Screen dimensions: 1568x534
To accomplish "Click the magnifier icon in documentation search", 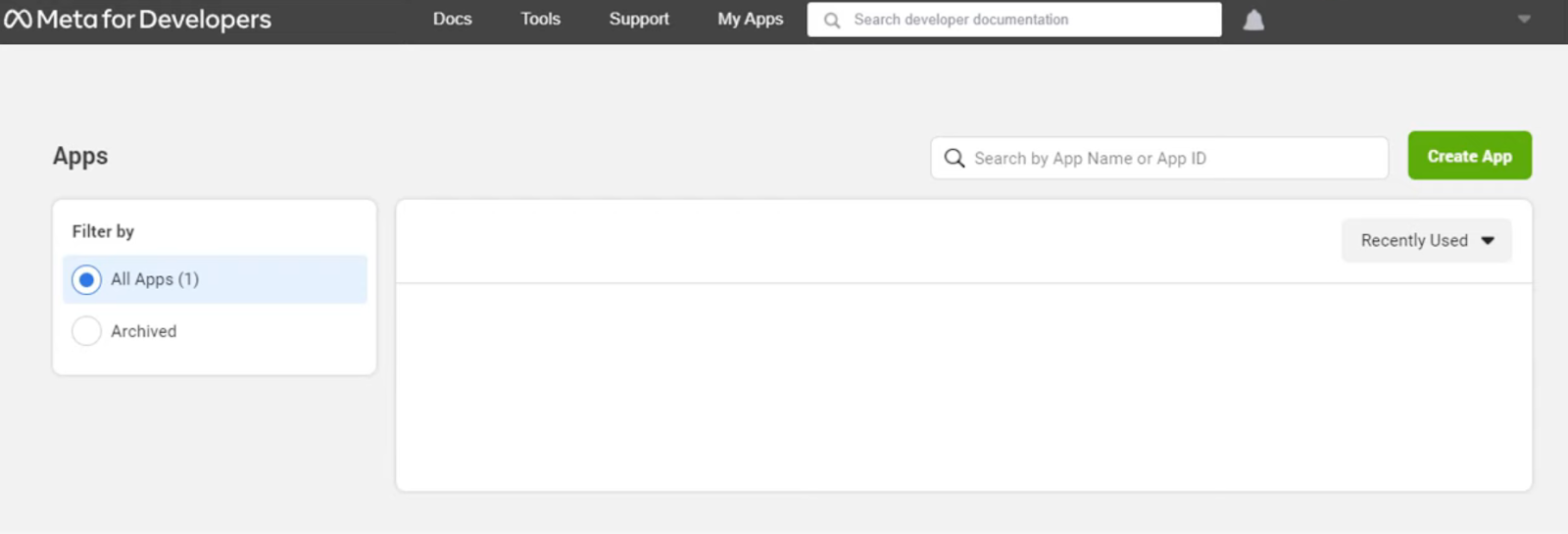I will point(832,20).
